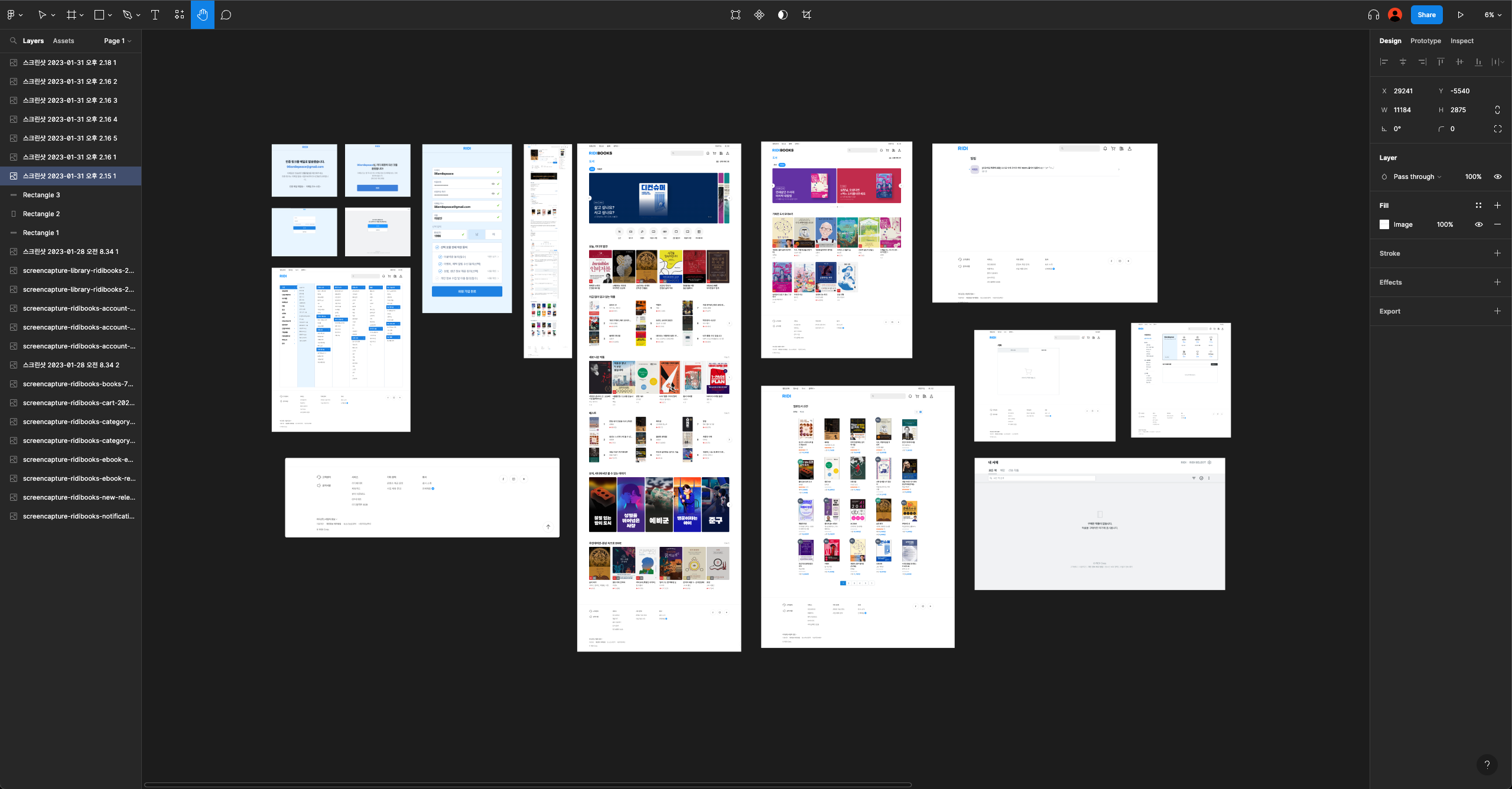Click the Create component icon
The height and width of the screenshot is (789, 1512).
click(x=759, y=15)
